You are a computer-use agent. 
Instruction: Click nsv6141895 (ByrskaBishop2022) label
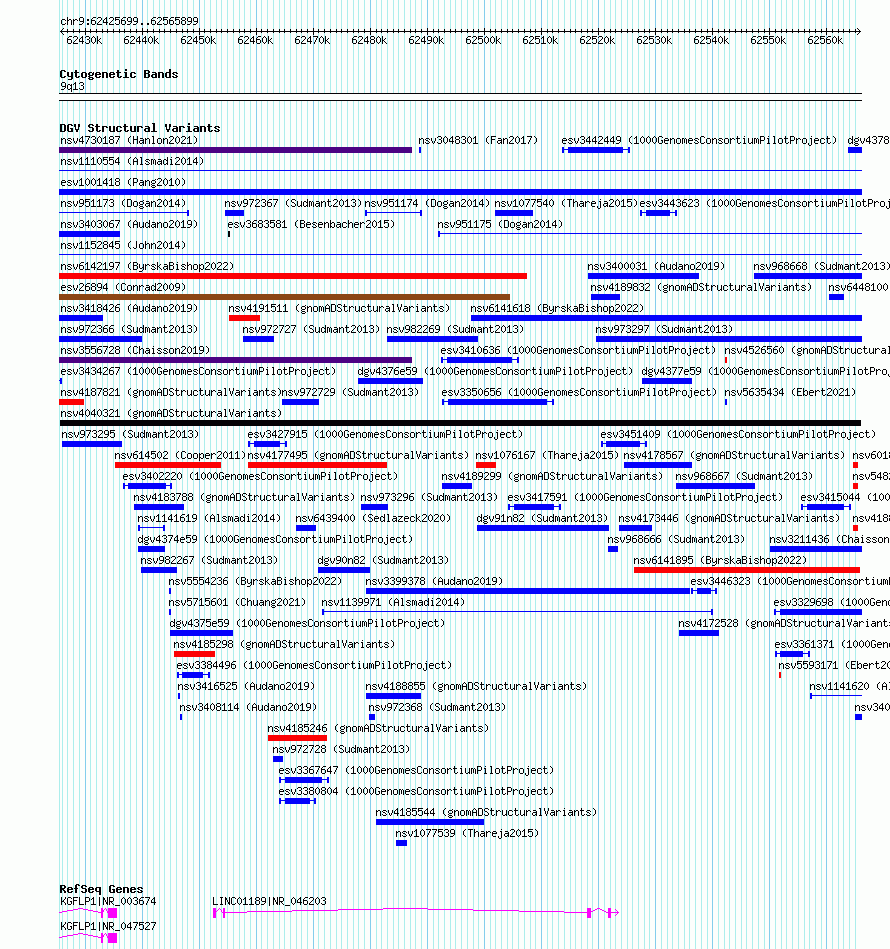(x=720, y=560)
